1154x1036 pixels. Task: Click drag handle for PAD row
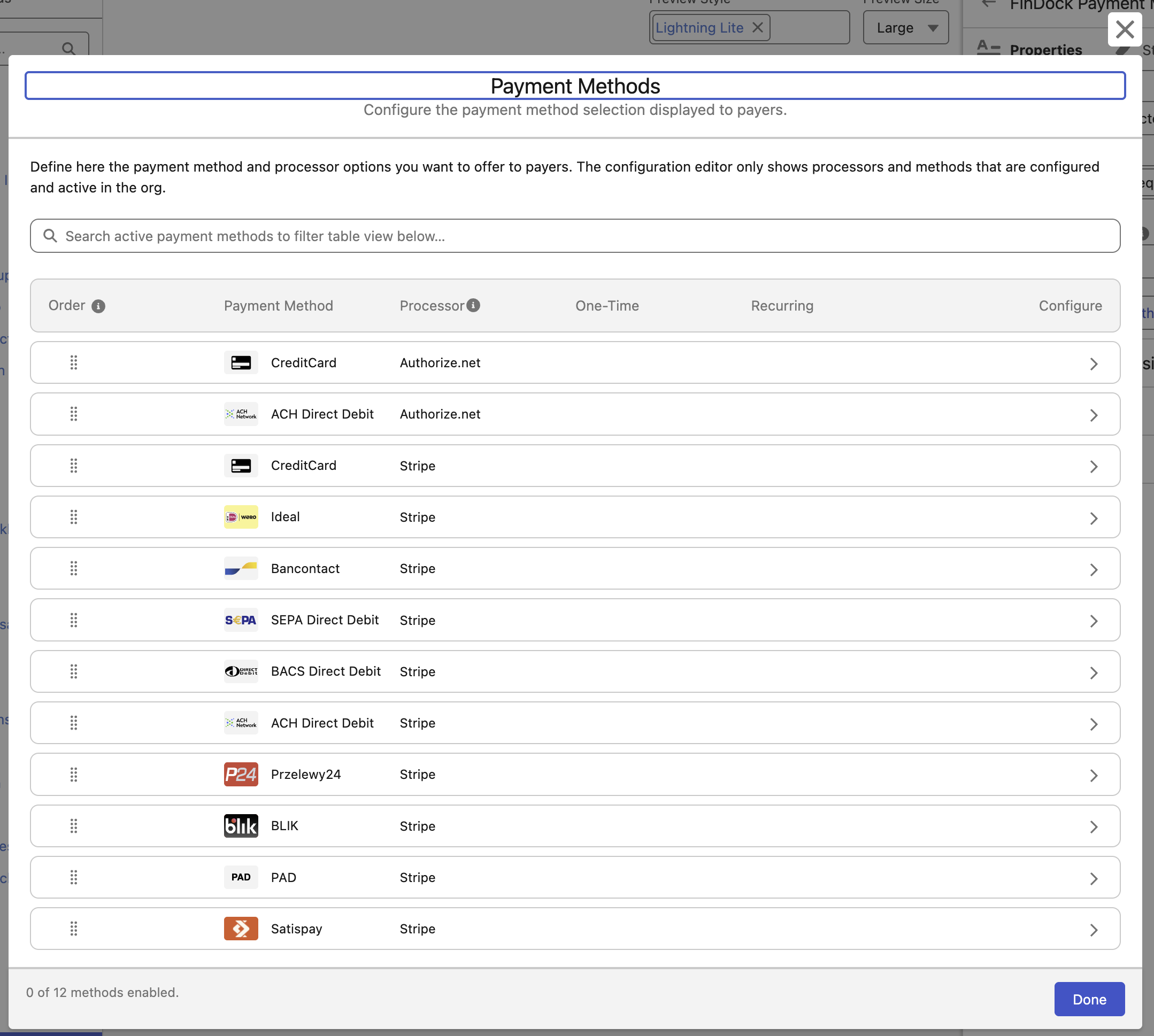coord(73,878)
